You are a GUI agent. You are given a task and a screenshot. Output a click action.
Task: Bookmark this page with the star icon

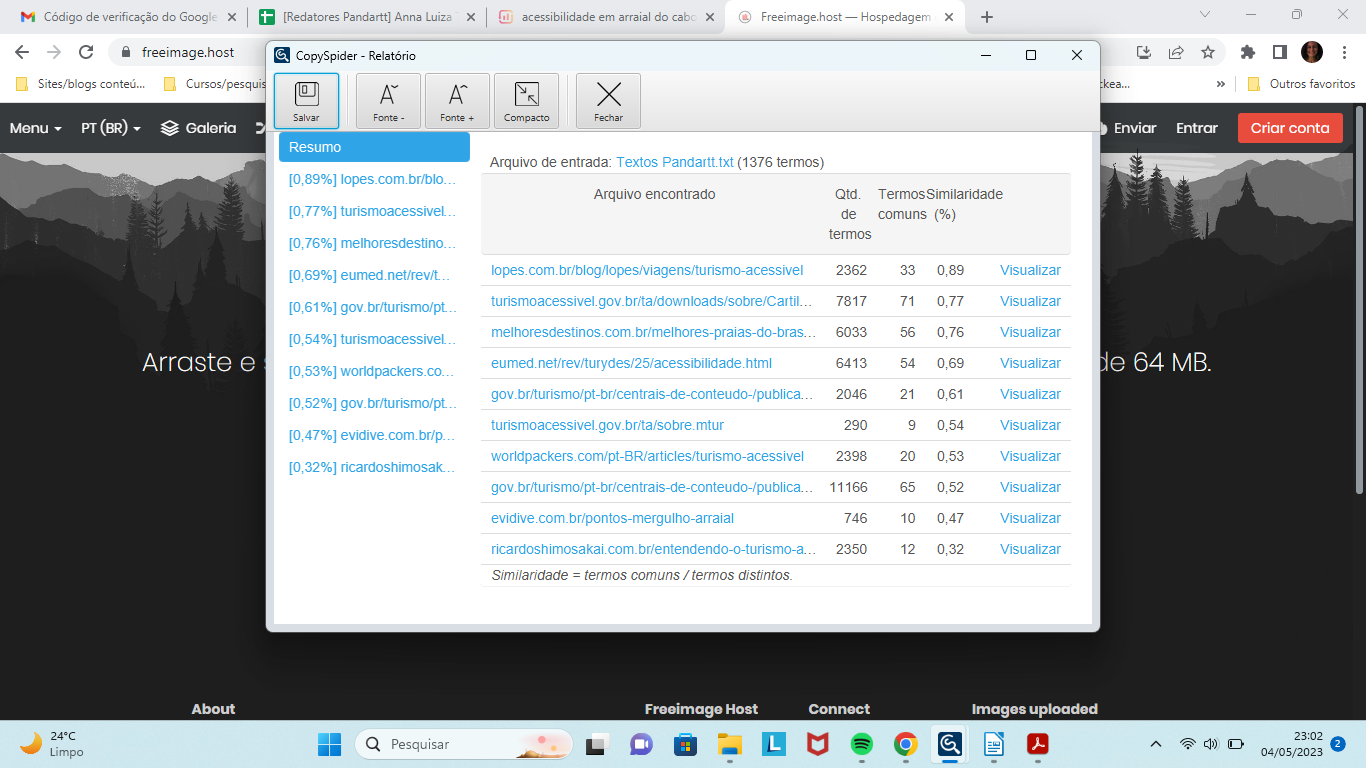pyautogui.click(x=1208, y=52)
